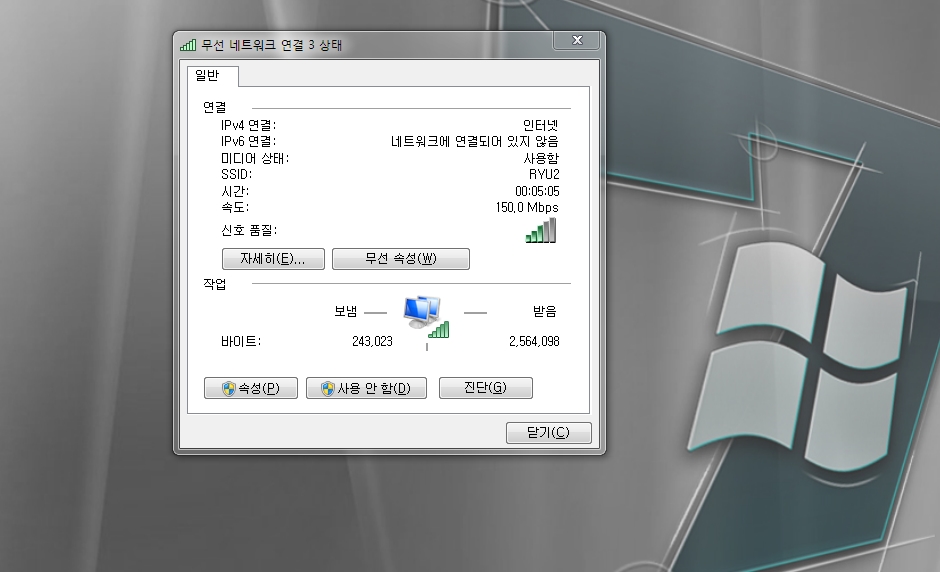
Task: Click the duration value 00:05:05
Action: point(537,191)
